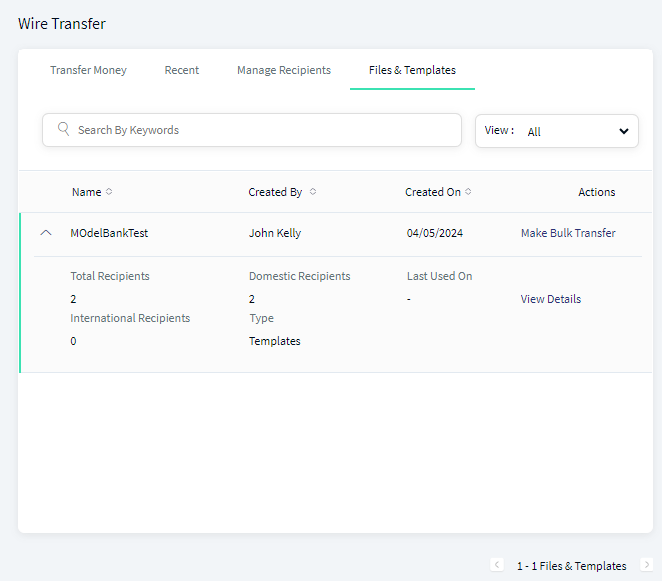Click Total Recipients label
The height and width of the screenshot is (581, 662).
(x=110, y=276)
